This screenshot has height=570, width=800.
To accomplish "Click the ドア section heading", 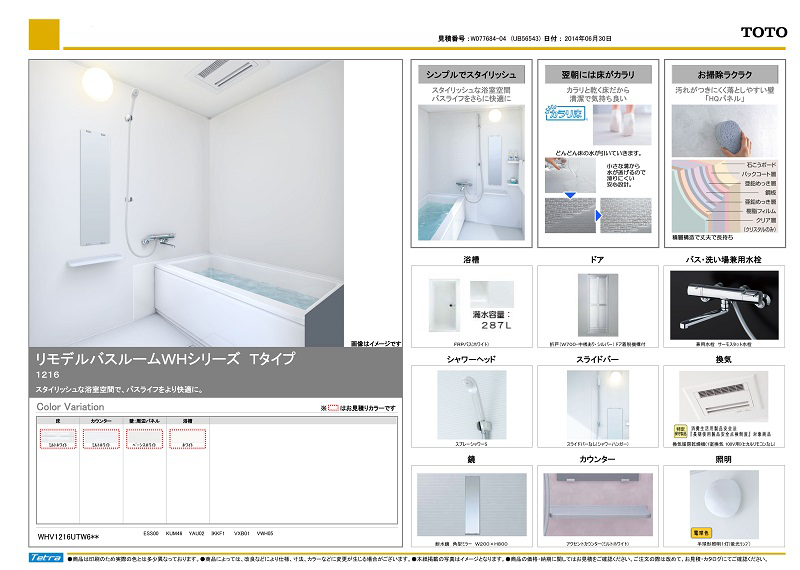I will (x=597, y=259).
